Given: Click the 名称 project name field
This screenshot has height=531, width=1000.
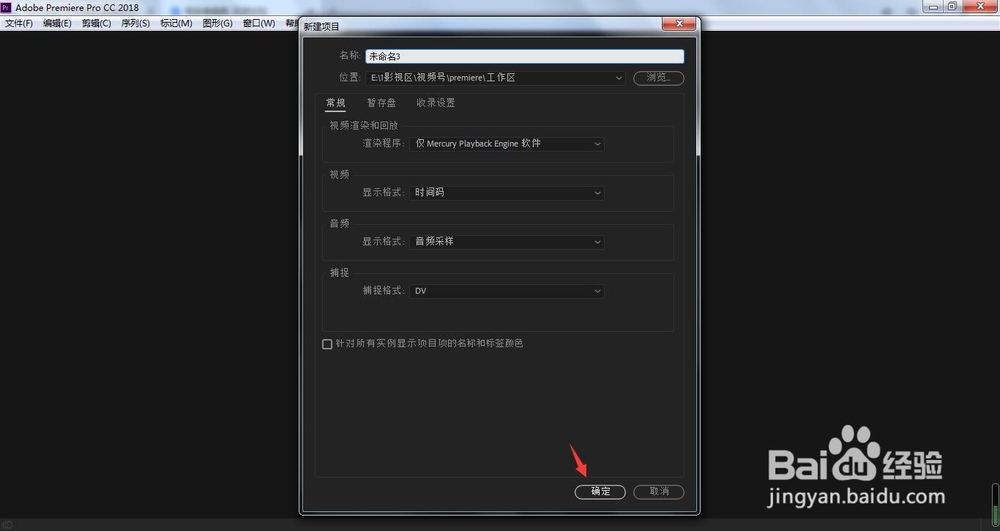Looking at the screenshot, I should 524,56.
